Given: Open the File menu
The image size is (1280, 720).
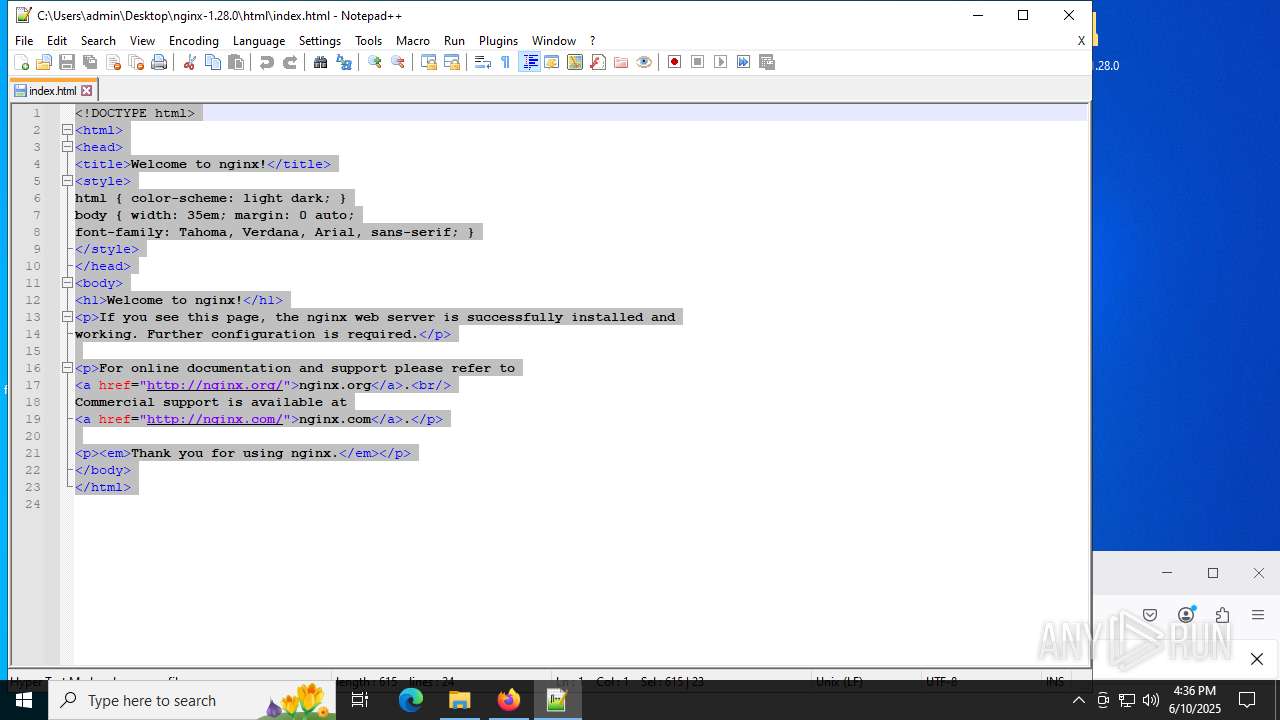Looking at the screenshot, I should click(24, 41).
